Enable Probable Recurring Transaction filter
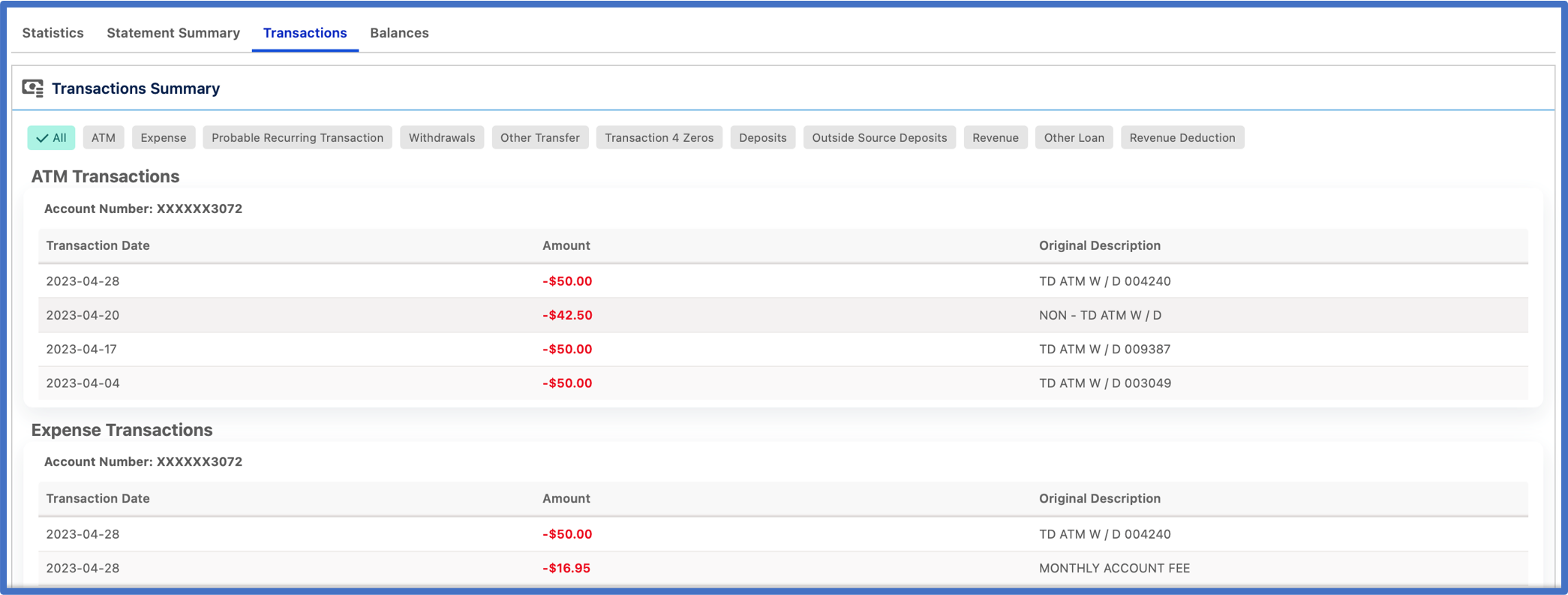1568x595 pixels. tap(297, 137)
